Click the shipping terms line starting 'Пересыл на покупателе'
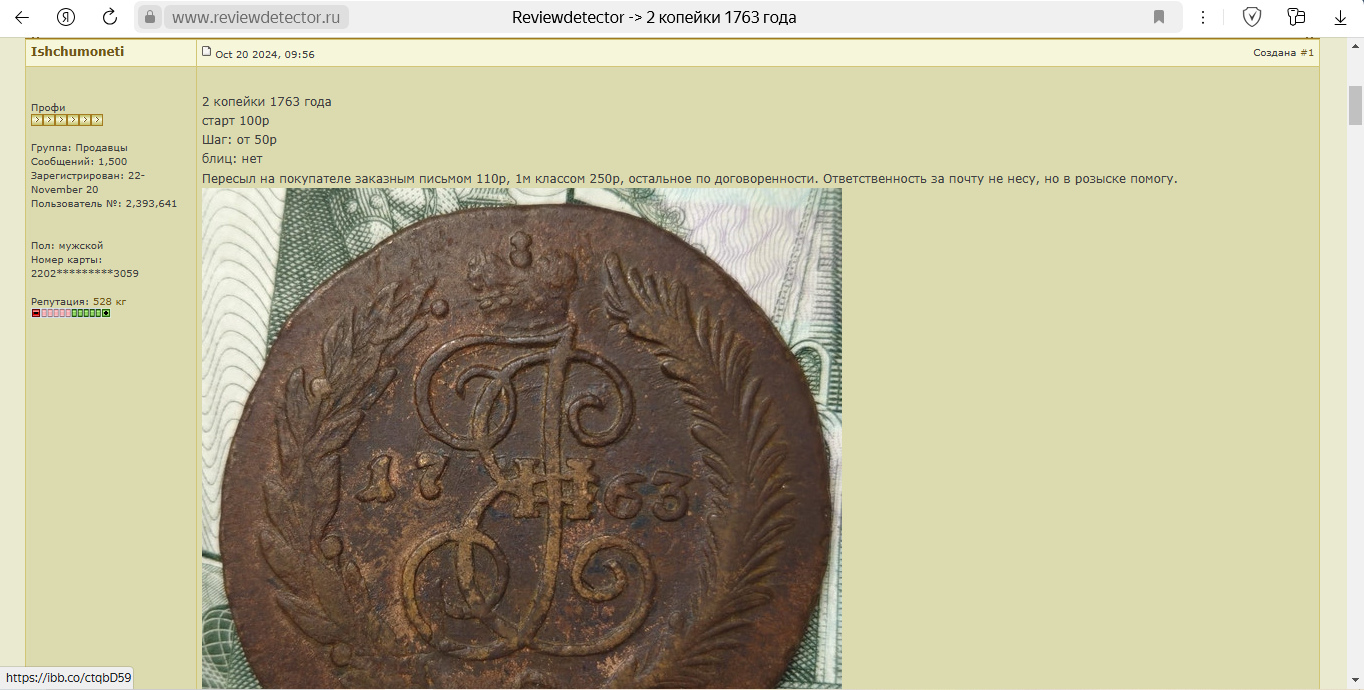The height and width of the screenshot is (690, 1364). 690,179
